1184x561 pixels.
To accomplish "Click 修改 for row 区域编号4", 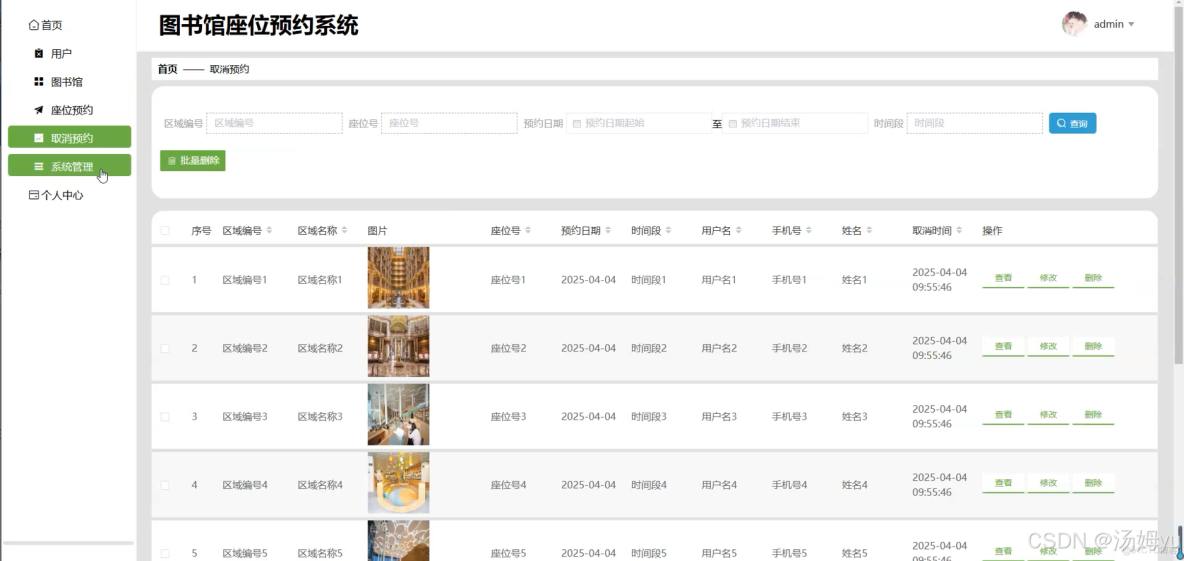I will [1048, 483].
